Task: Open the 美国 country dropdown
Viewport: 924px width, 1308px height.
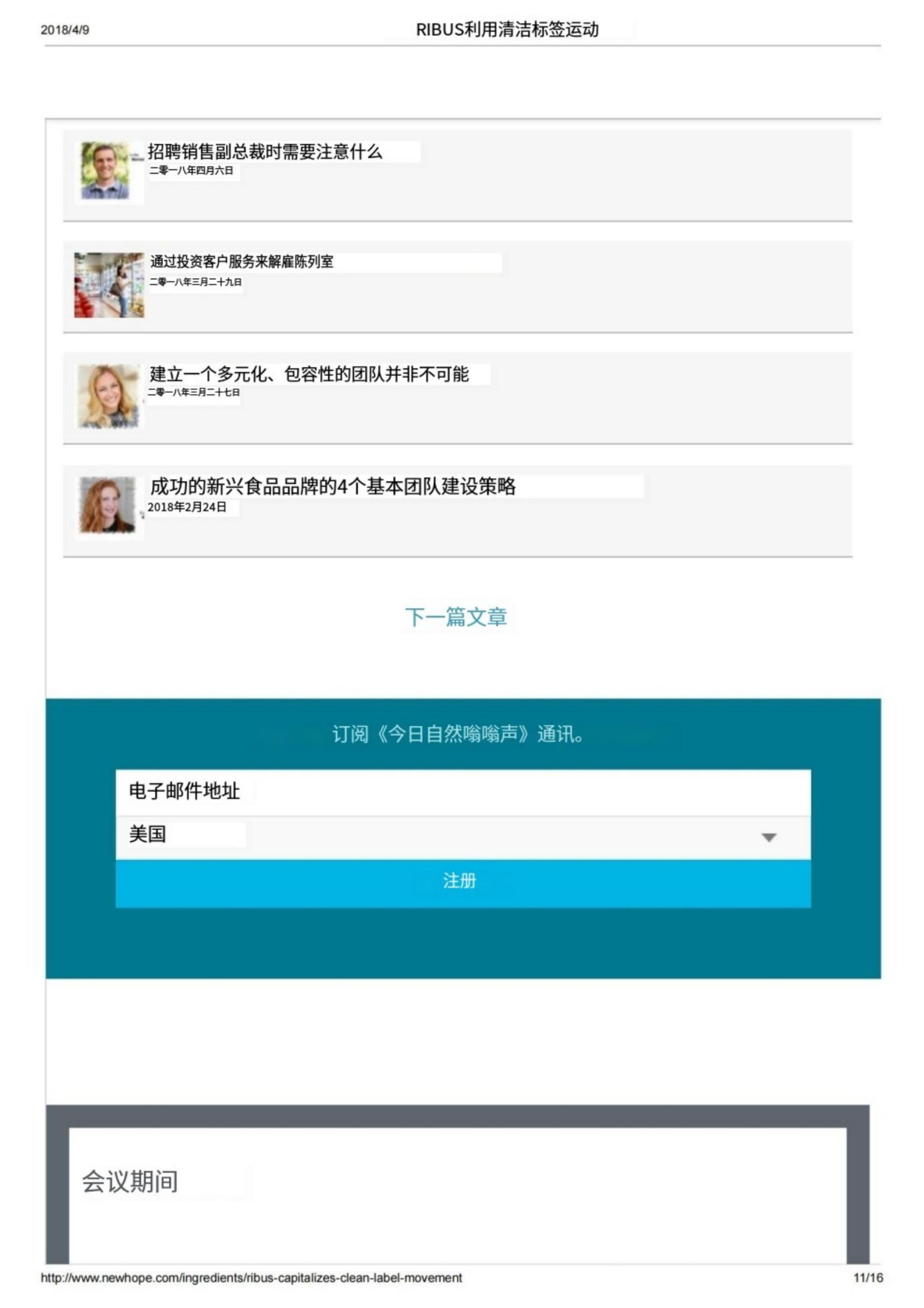Action: pos(463,837)
